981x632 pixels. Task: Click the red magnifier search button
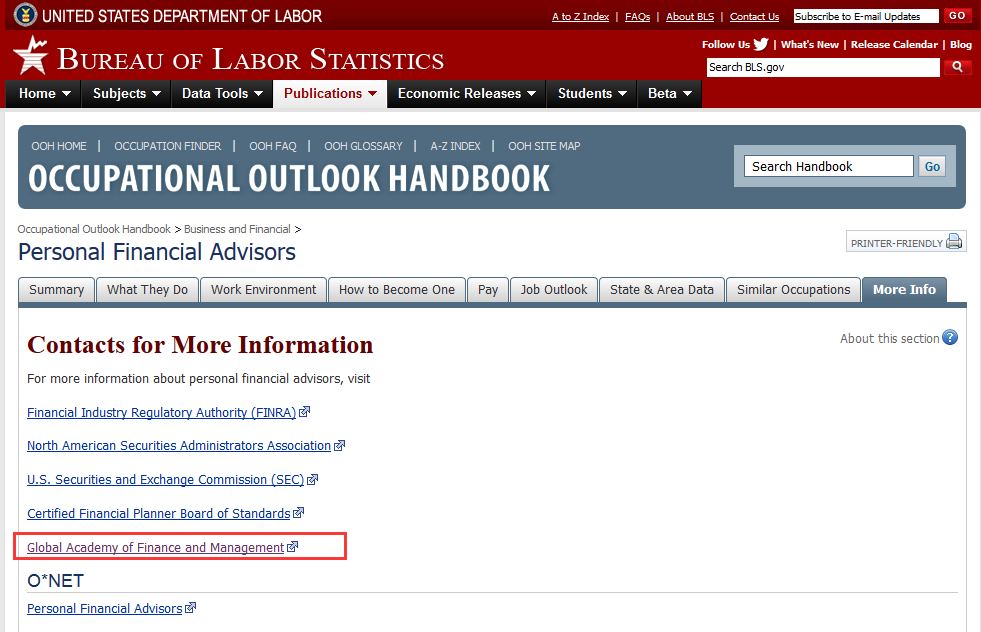957,67
